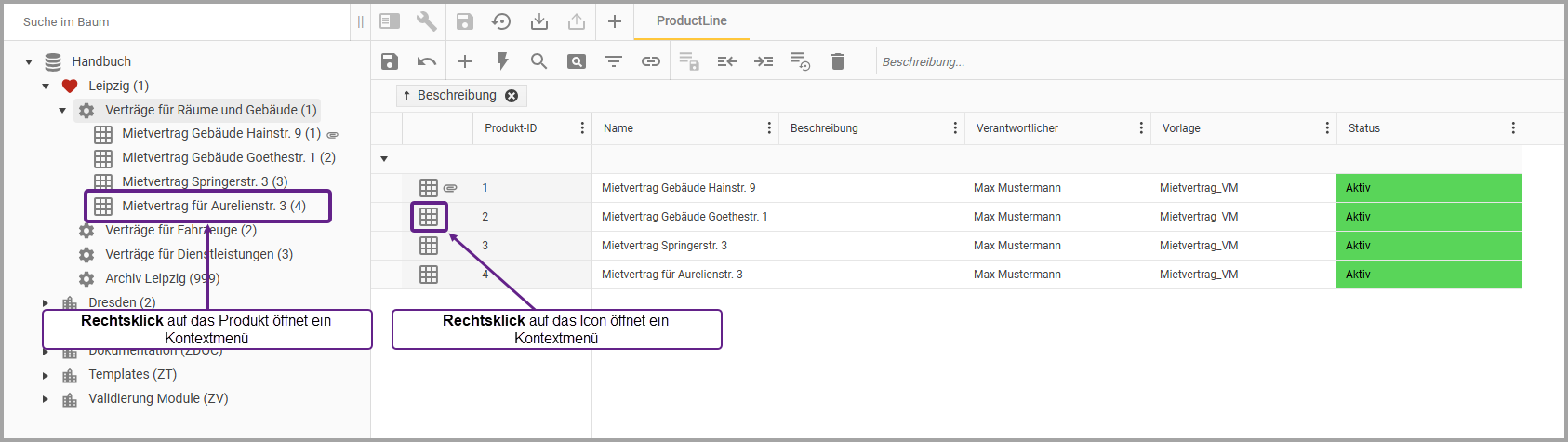
Task: Open the filter icon in toolbar
Action: [614, 61]
